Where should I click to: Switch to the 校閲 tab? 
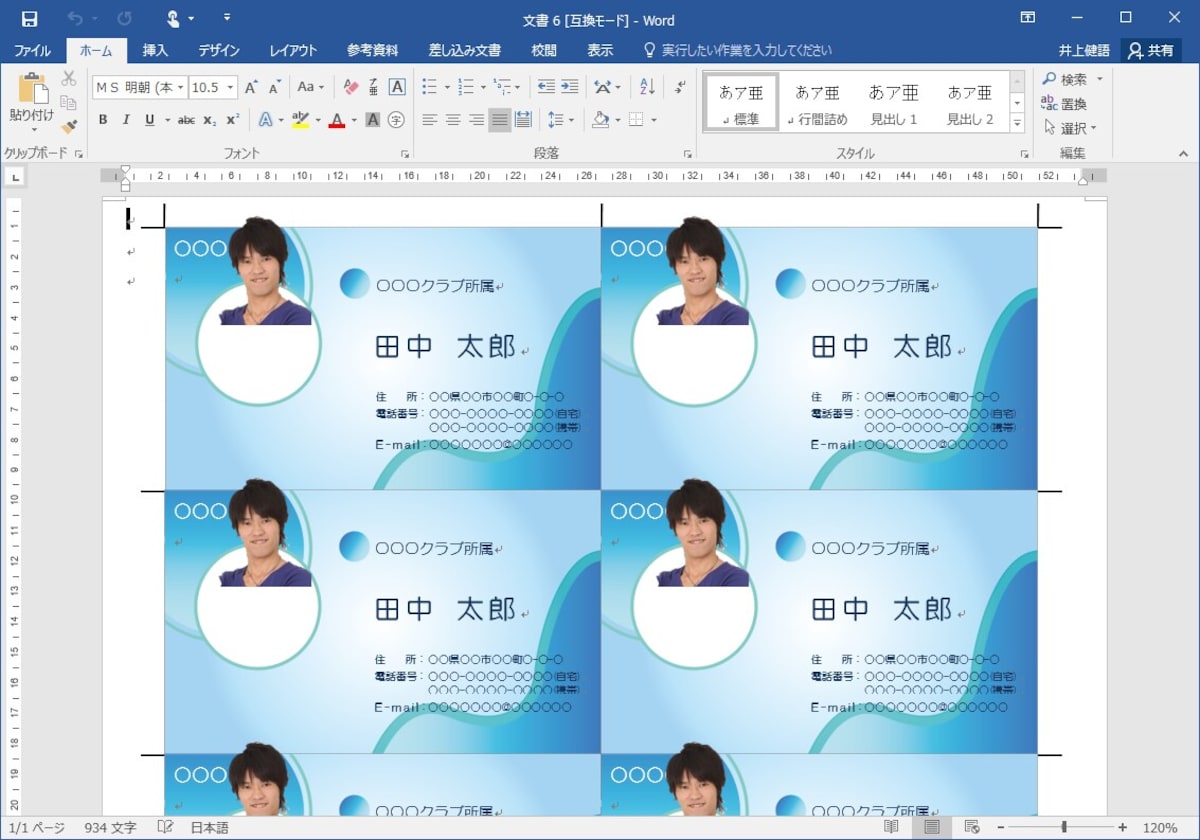click(x=544, y=50)
